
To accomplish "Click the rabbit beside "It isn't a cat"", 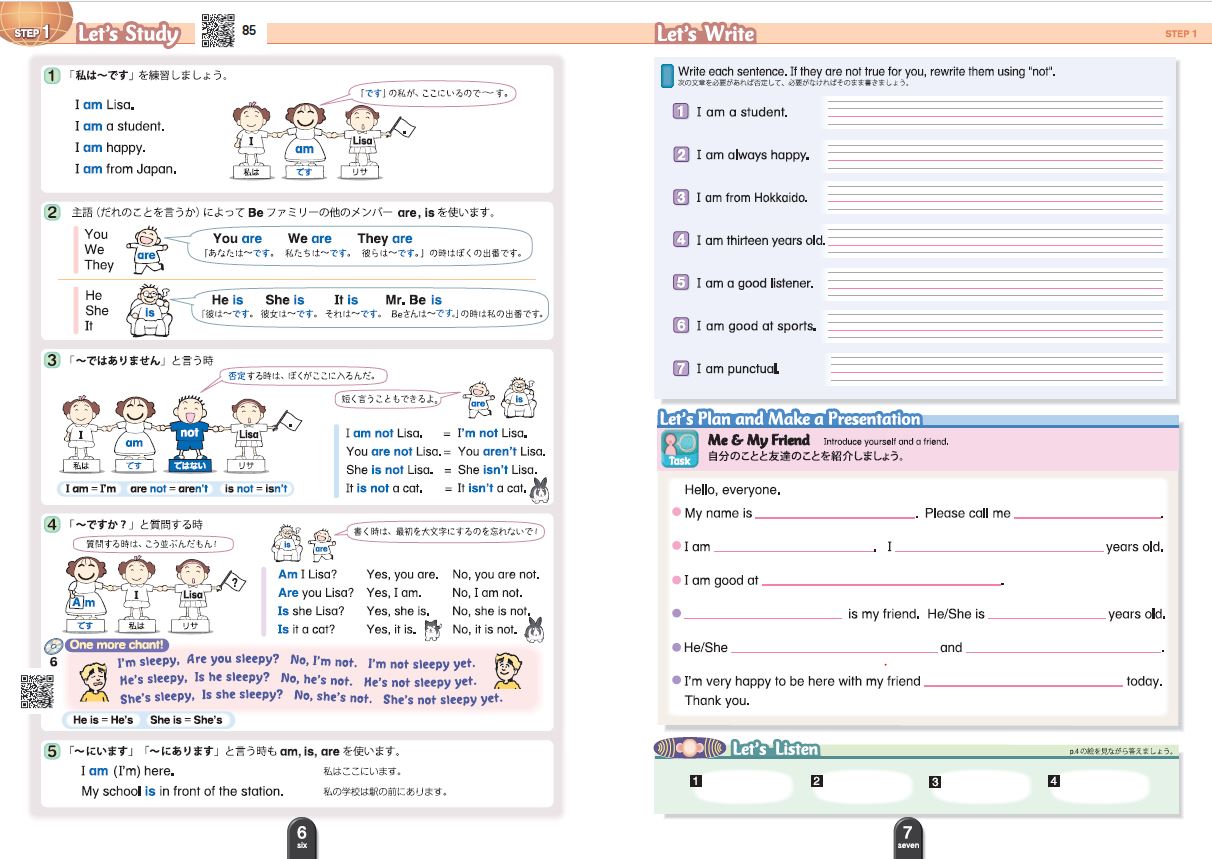I will [542, 487].
